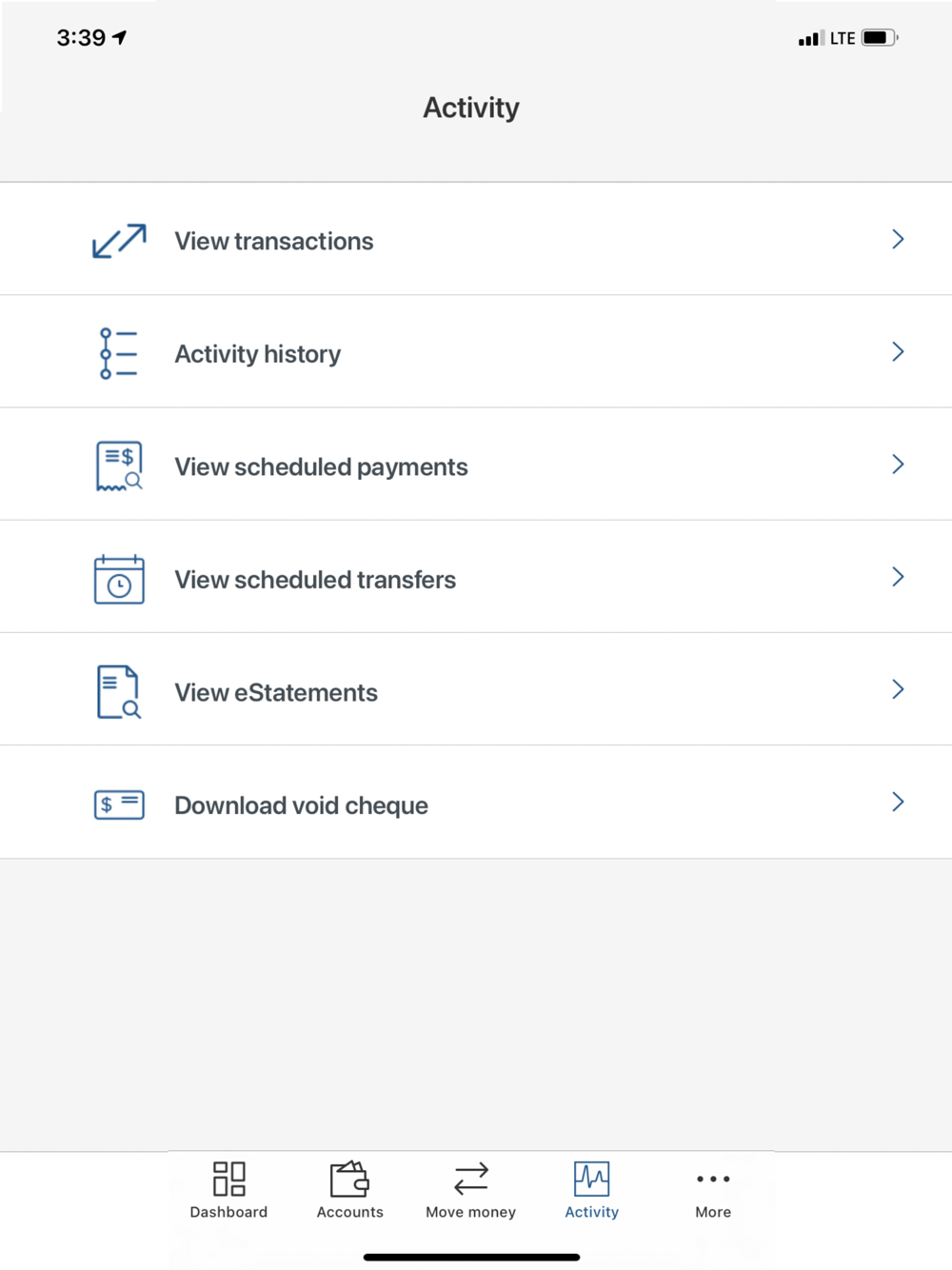Open View scheduled transfers via chevron
Screen dimensions: 952x1270
coord(898,577)
